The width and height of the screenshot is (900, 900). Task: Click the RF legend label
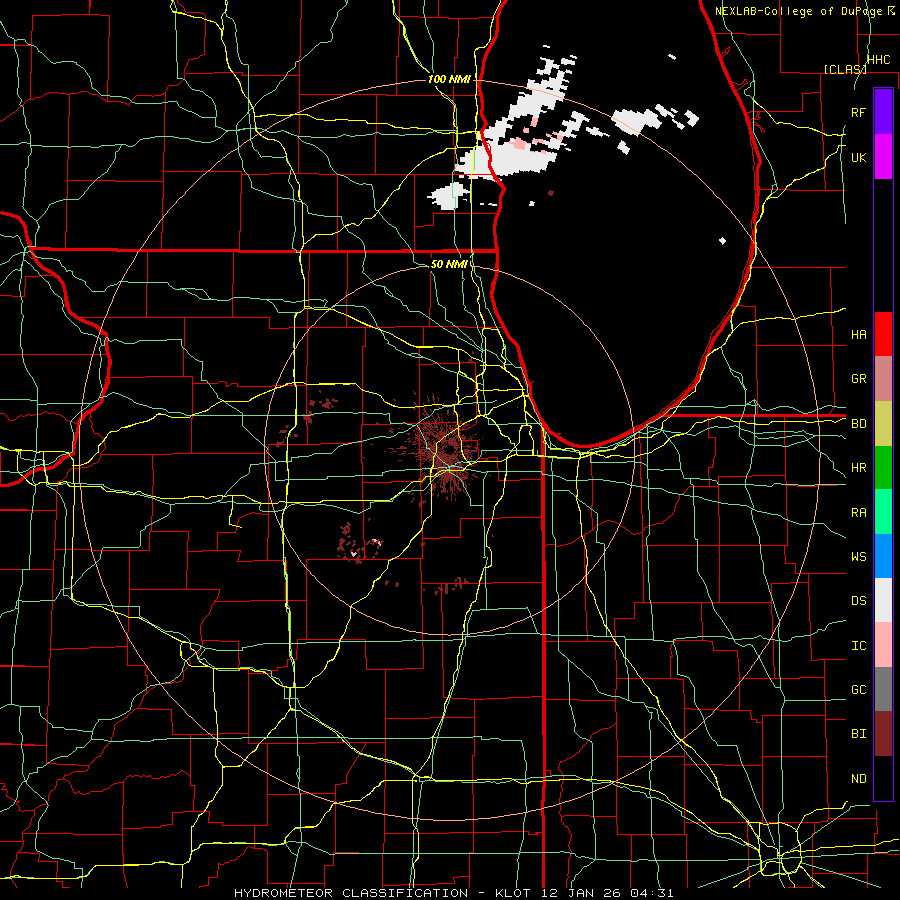click(859, 112)
